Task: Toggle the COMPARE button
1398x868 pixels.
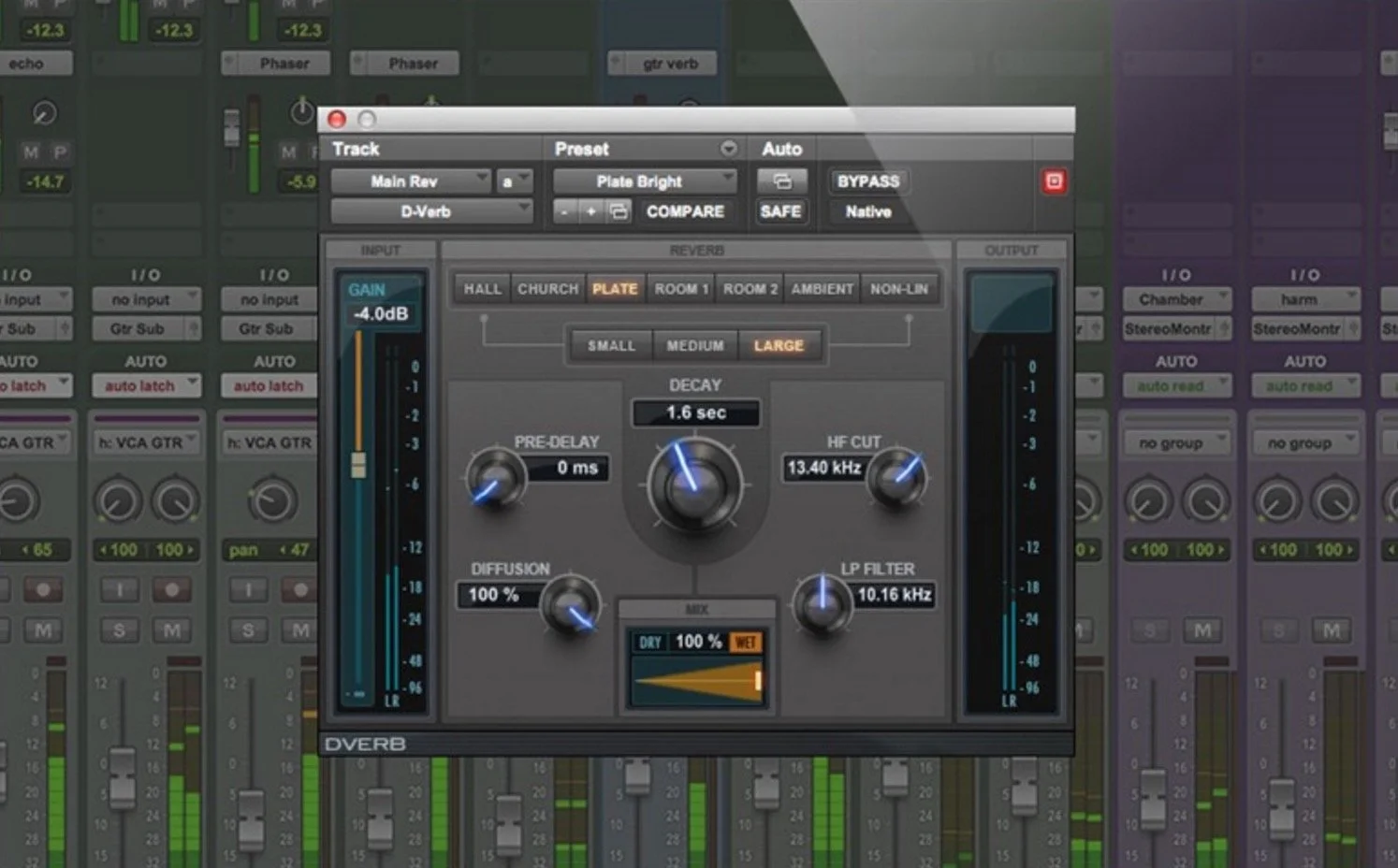Action: click(x=685, y=211)
